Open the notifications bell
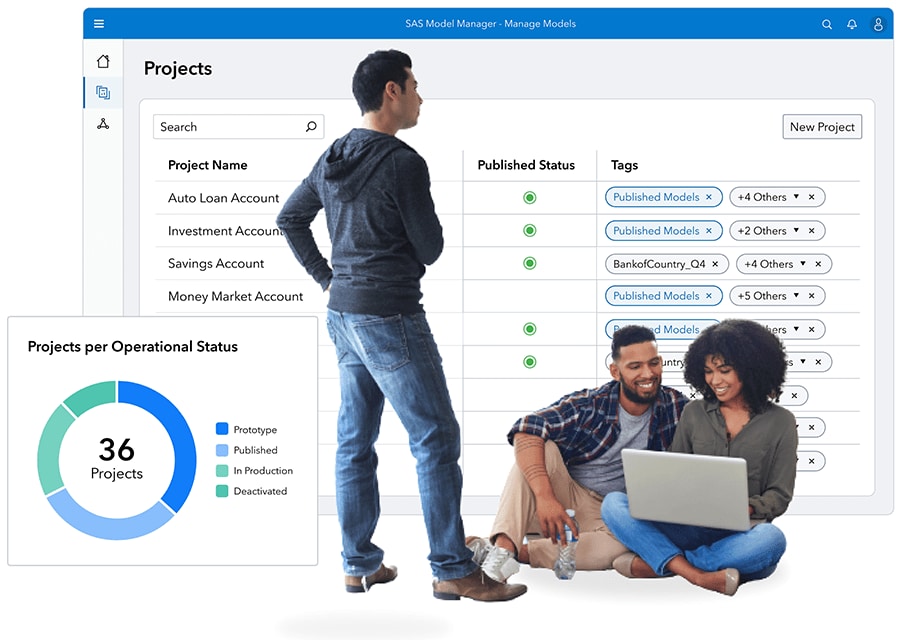 852,24
